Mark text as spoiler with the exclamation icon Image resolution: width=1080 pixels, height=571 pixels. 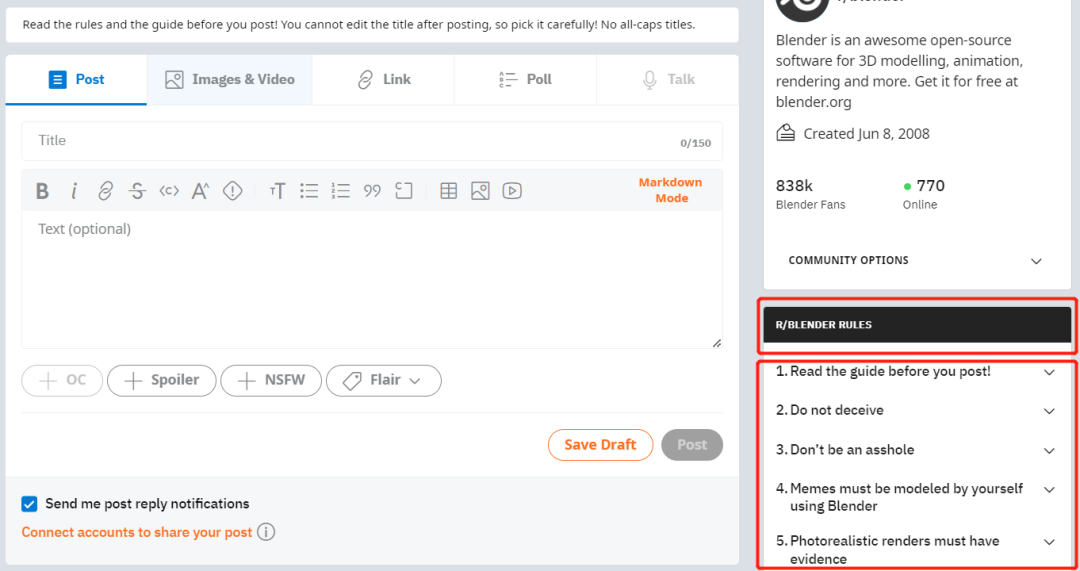(x=233, y=191)
